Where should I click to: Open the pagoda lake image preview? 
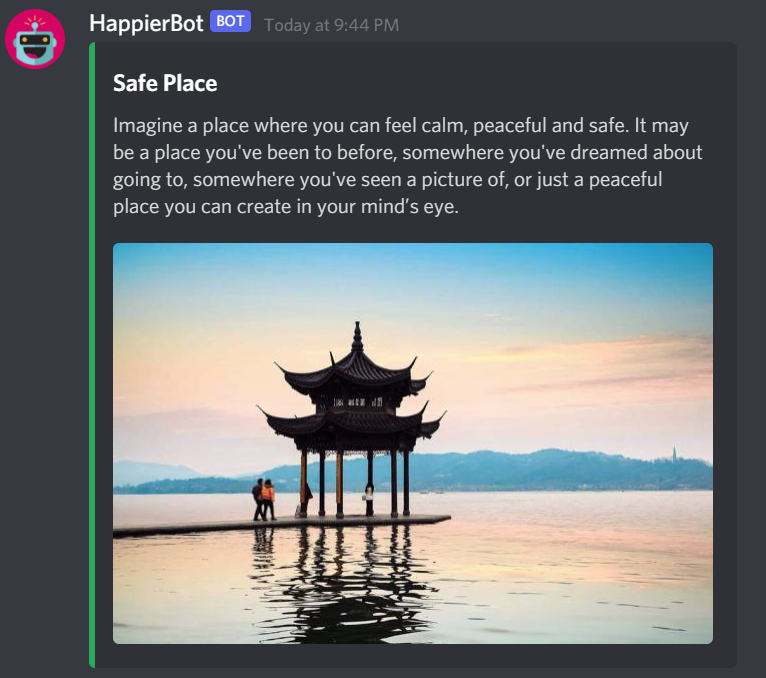click(x=413, y=443)
